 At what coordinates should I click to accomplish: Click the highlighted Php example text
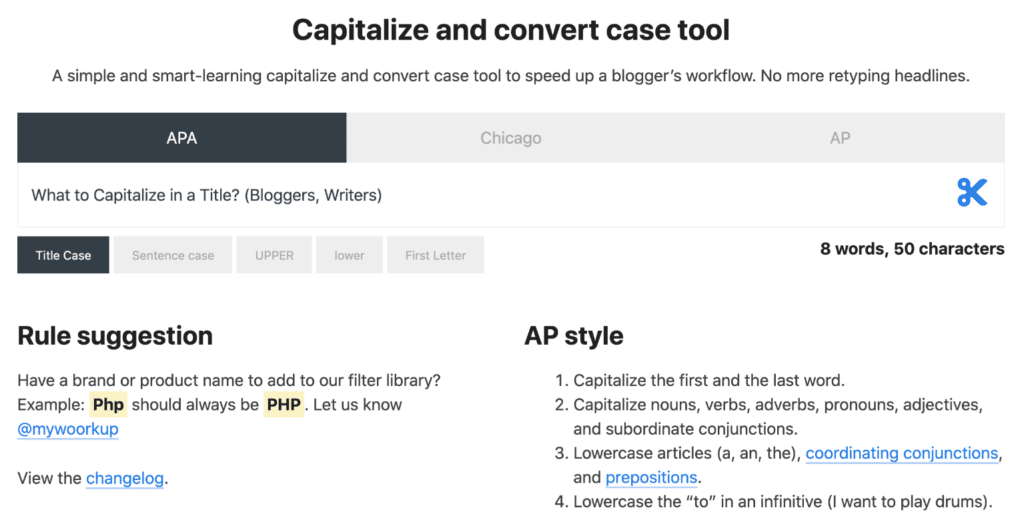(108, 404)
